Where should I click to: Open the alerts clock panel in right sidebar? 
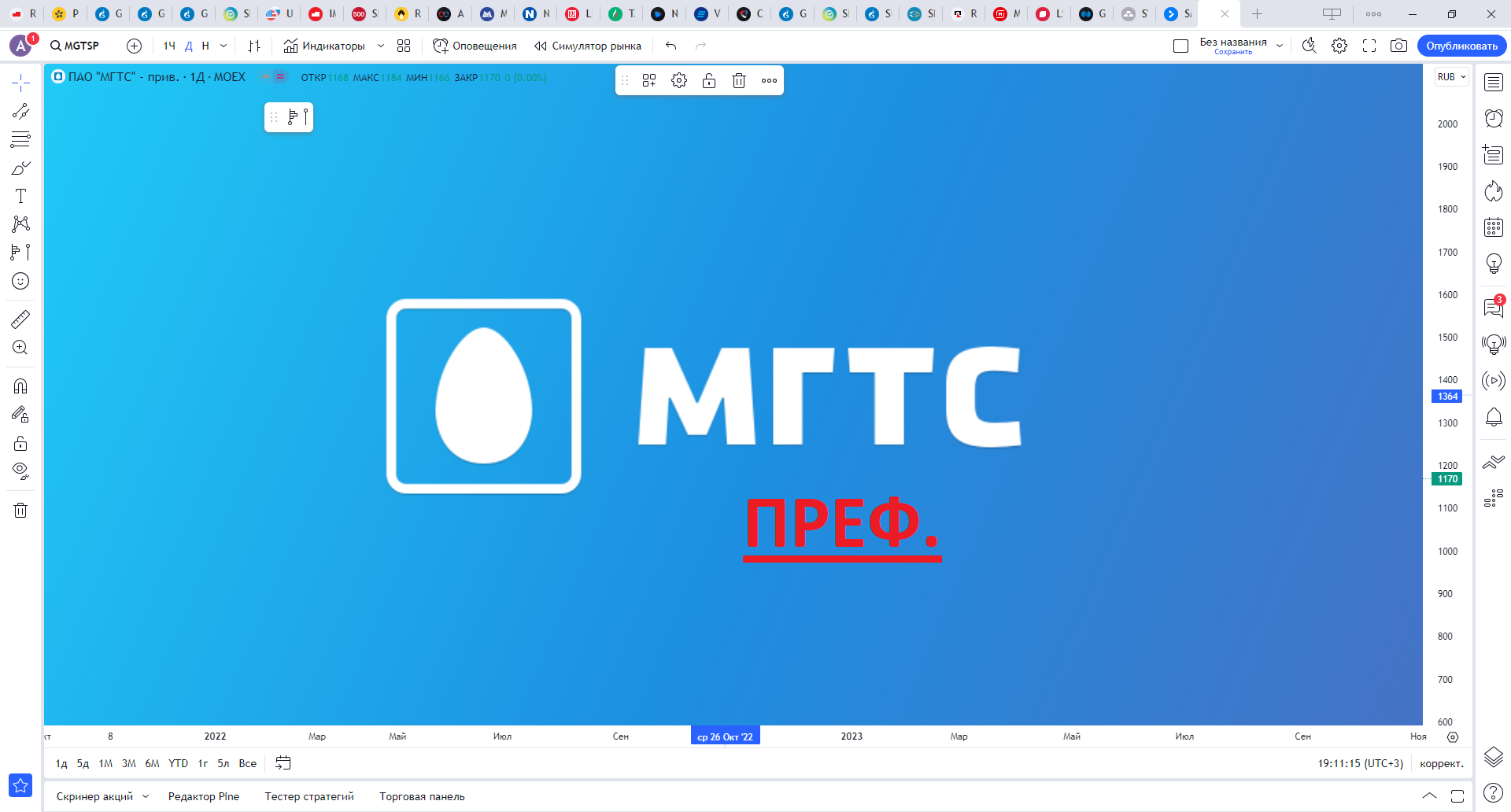pos(1494,119)
